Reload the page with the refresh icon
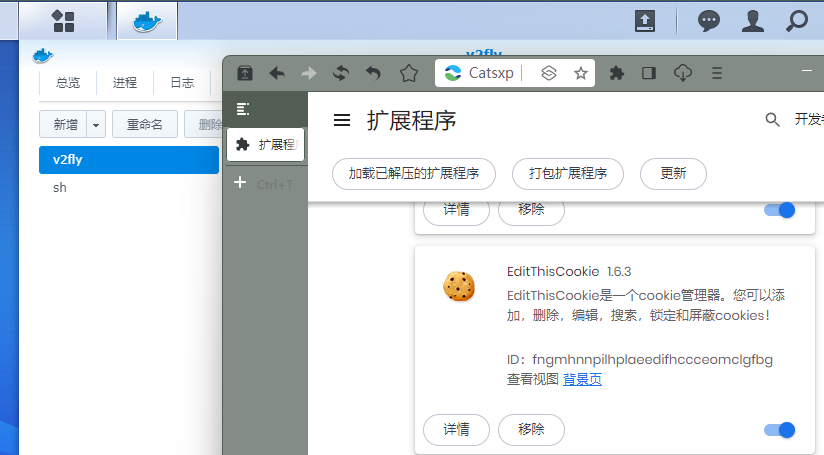Screen dimensions: 824x455 341,73
